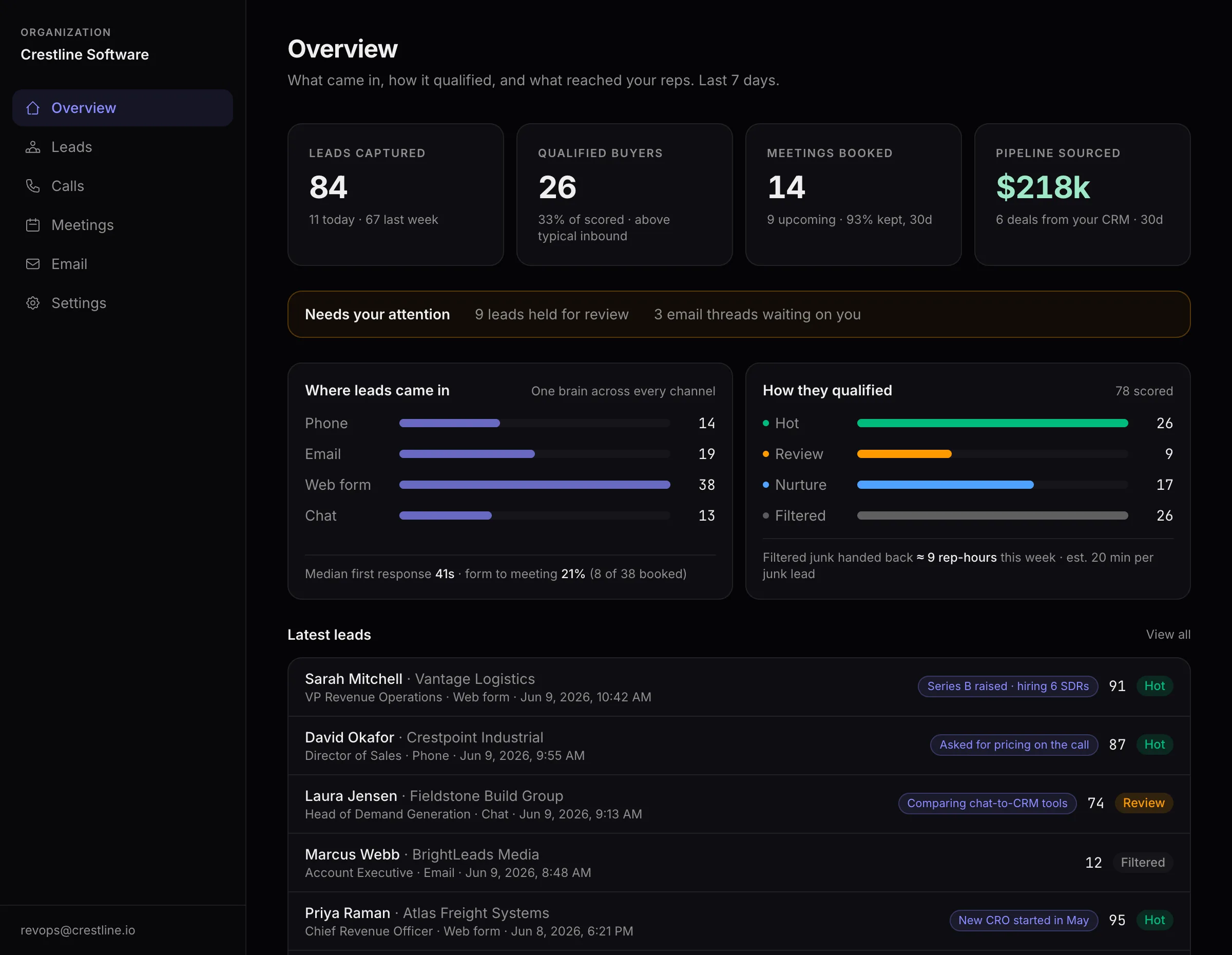Viewport: 1232px width, 955px height.
Task: Click the Chat channel bar
Action: click(534, 515)
